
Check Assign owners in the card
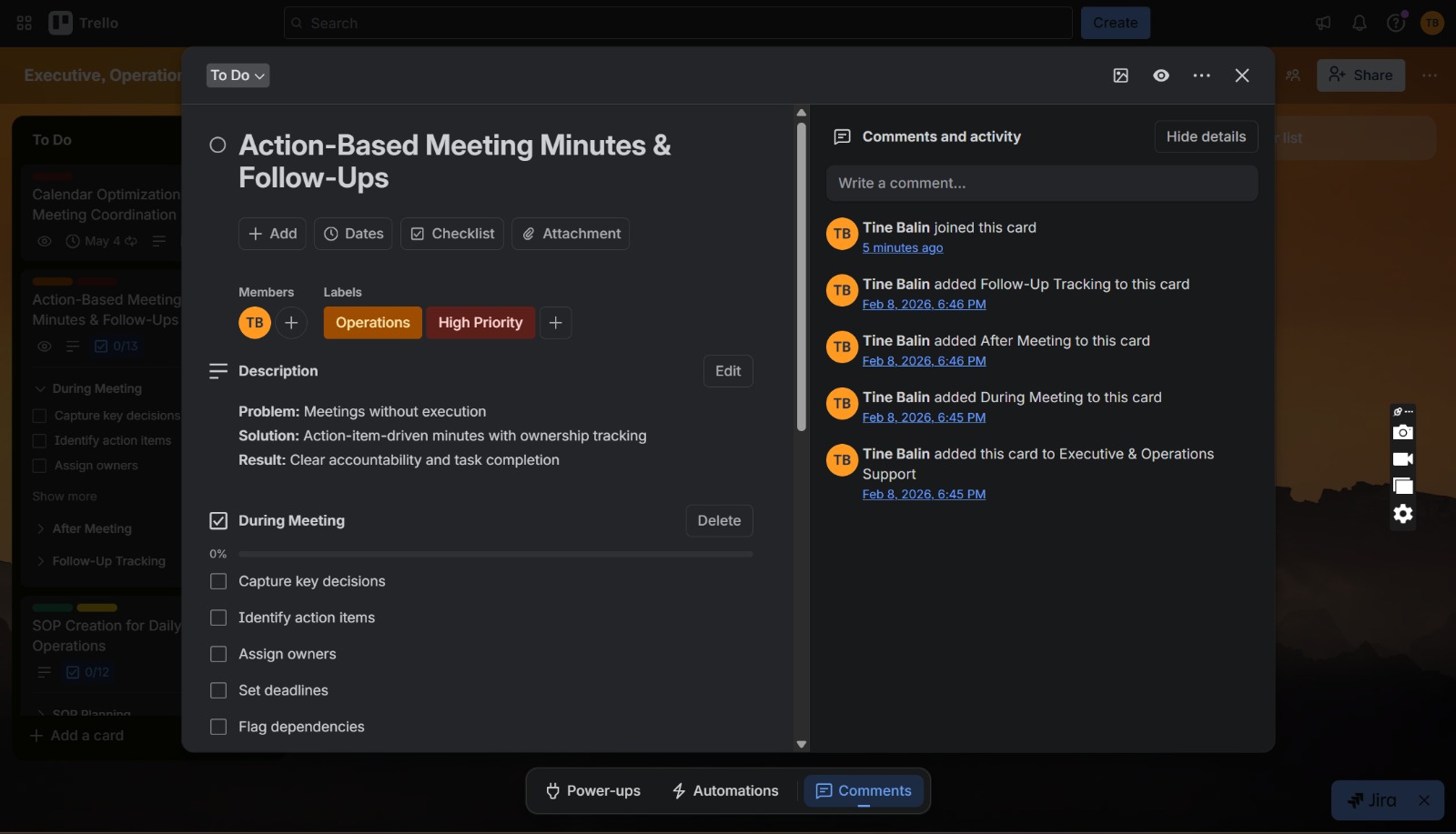[x=218, y=654]
